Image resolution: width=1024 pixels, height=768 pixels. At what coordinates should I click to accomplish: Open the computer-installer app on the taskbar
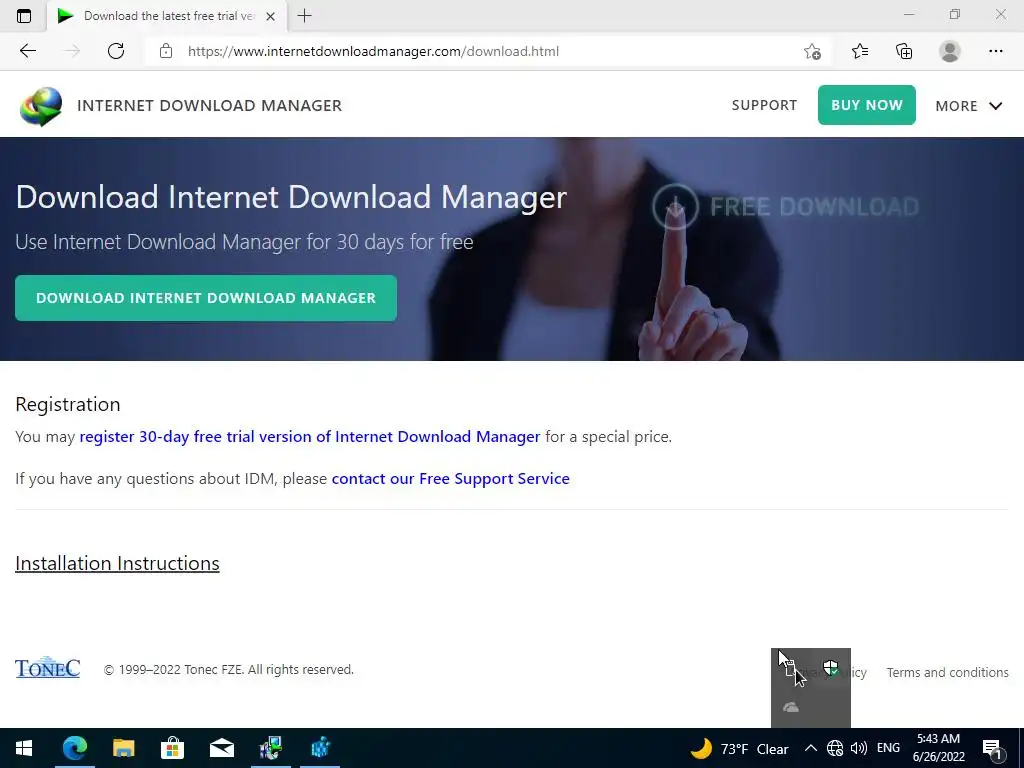[x=270, y=748]
